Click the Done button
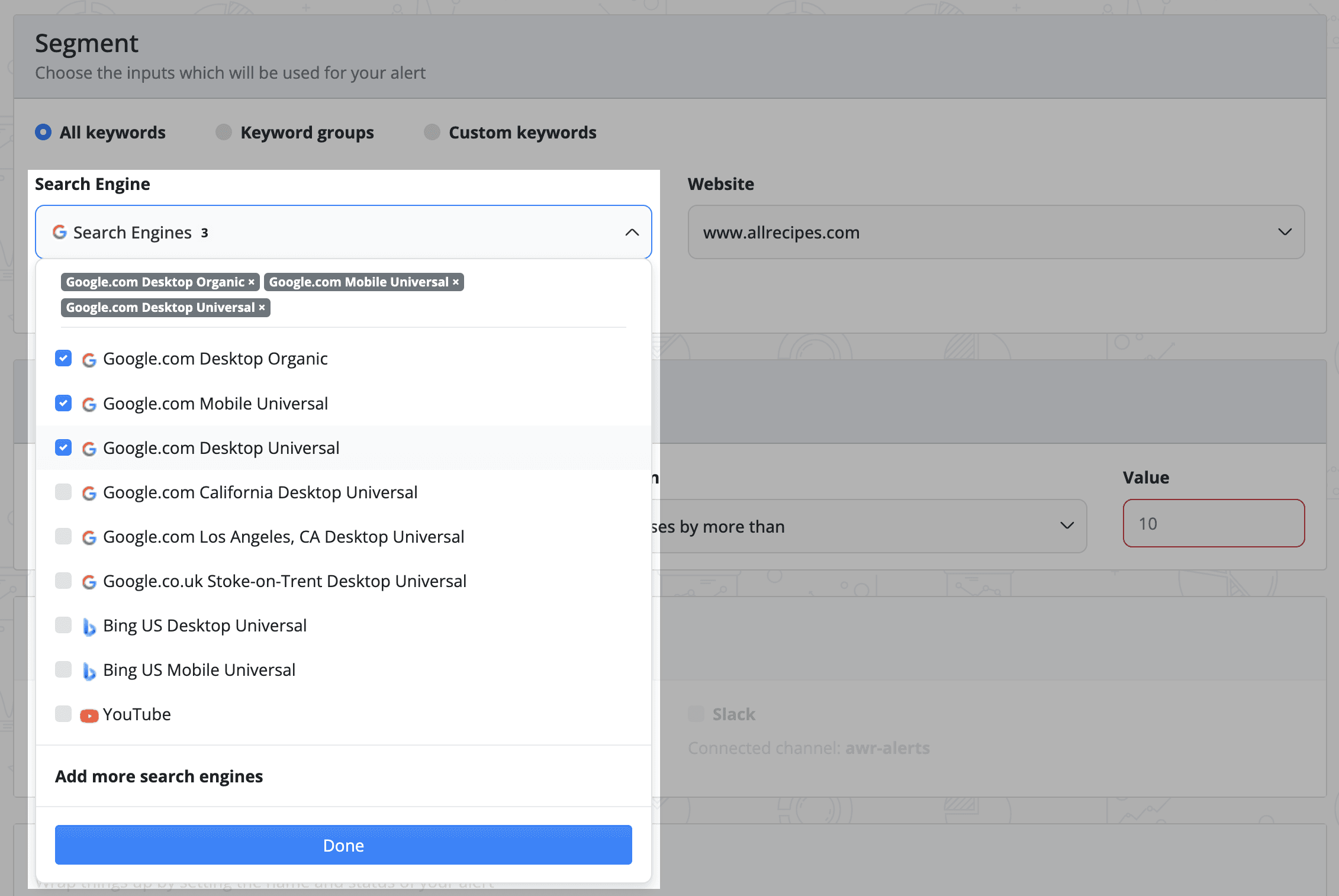The width and height of the screenshot is (1339, 896). tap(343, 845)
